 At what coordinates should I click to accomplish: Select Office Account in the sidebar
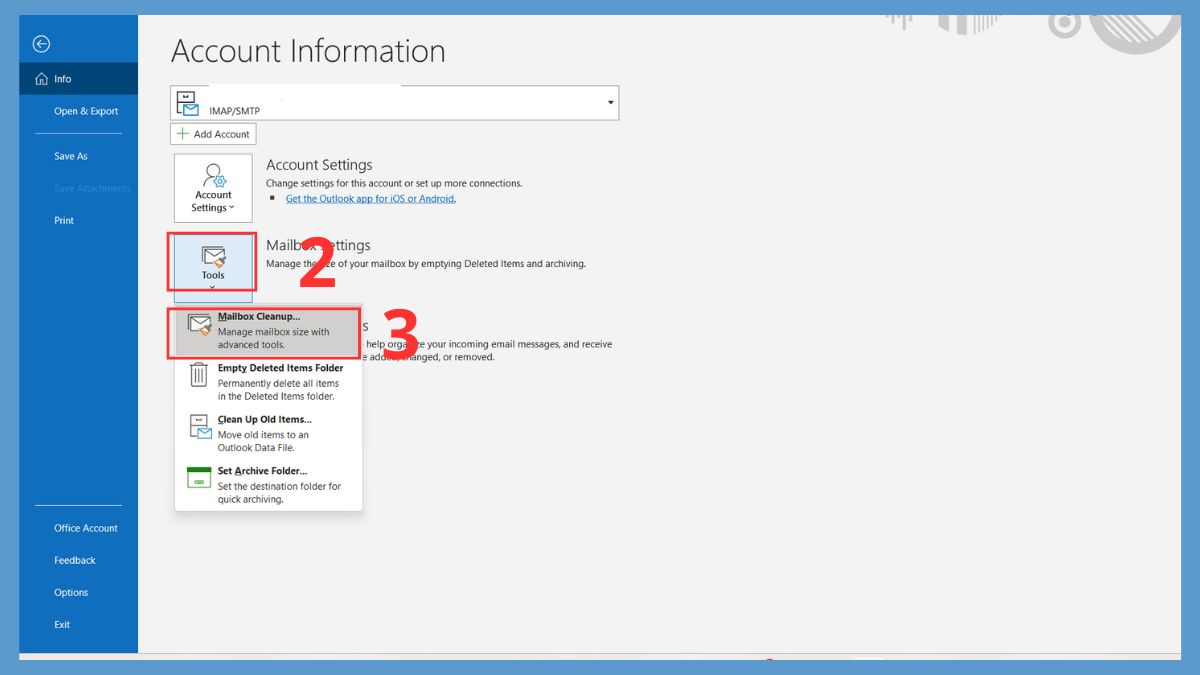84,528
